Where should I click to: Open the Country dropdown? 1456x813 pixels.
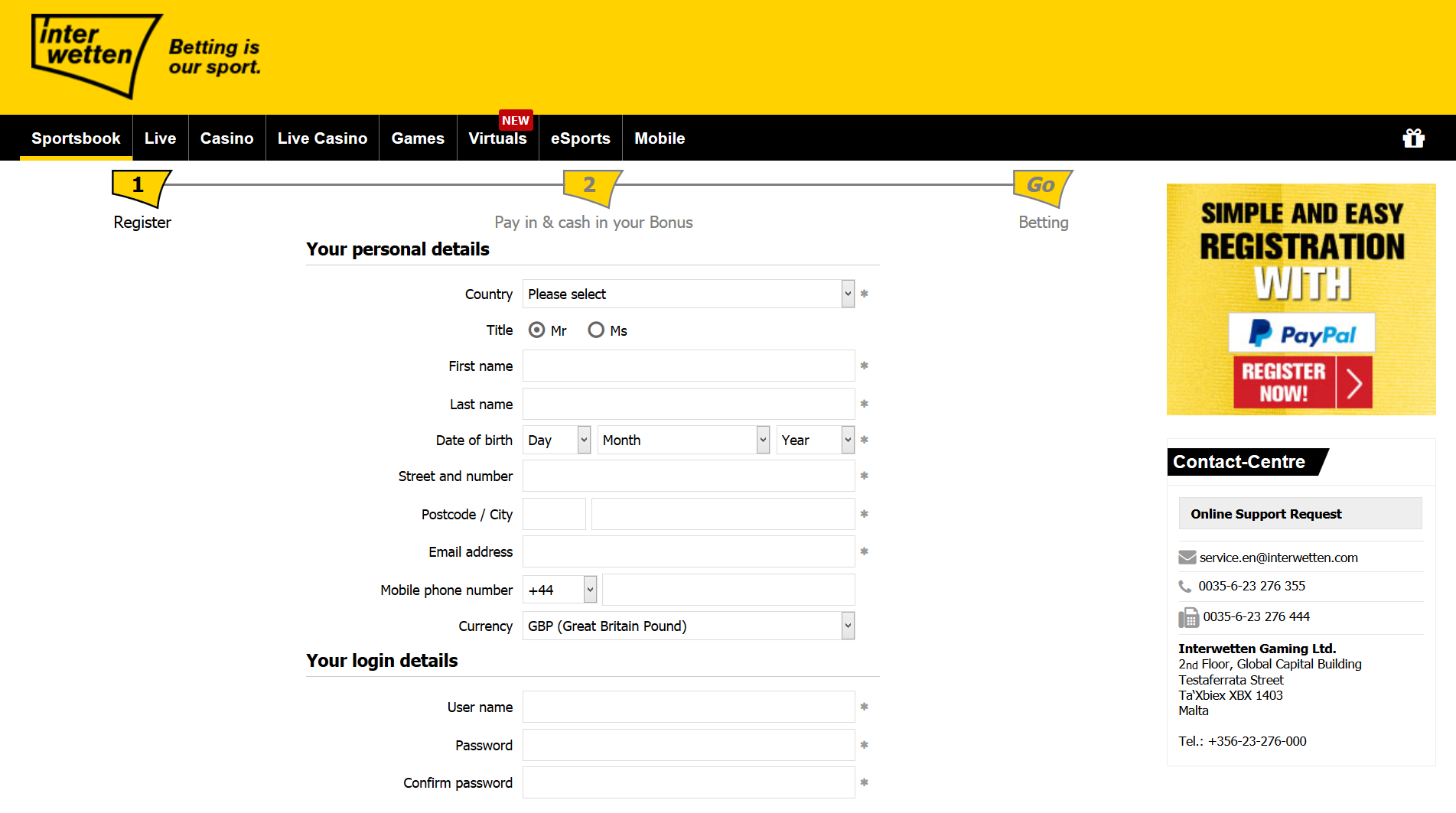click(689, 294)
